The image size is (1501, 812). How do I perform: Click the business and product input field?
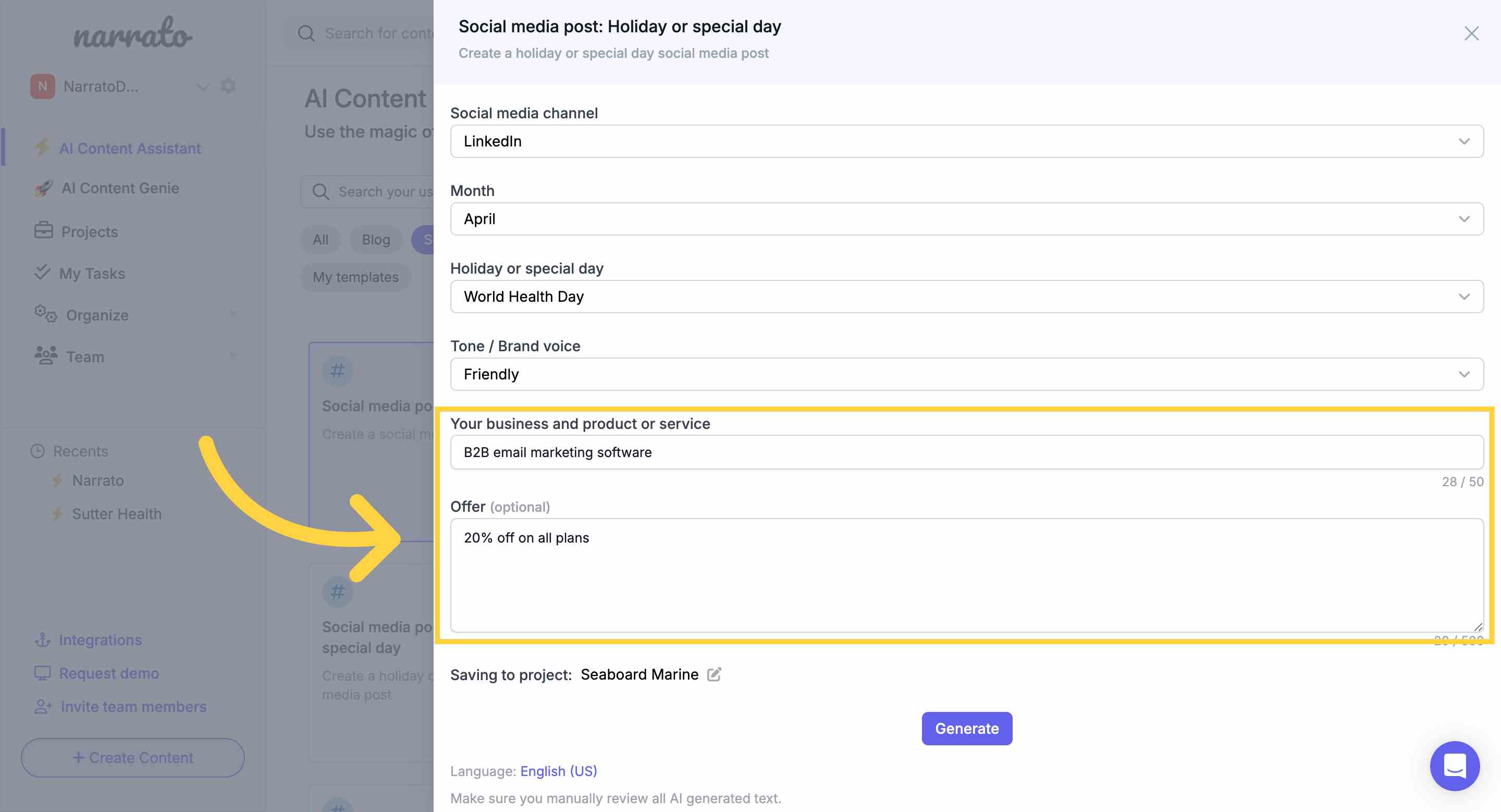(967, 452)
